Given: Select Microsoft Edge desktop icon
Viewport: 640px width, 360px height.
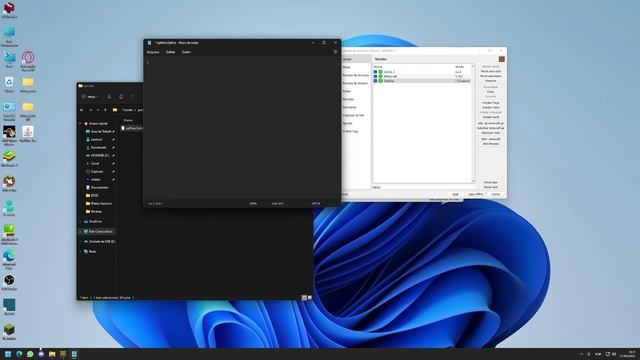Looking at the screenshot, I should point(9,258).
